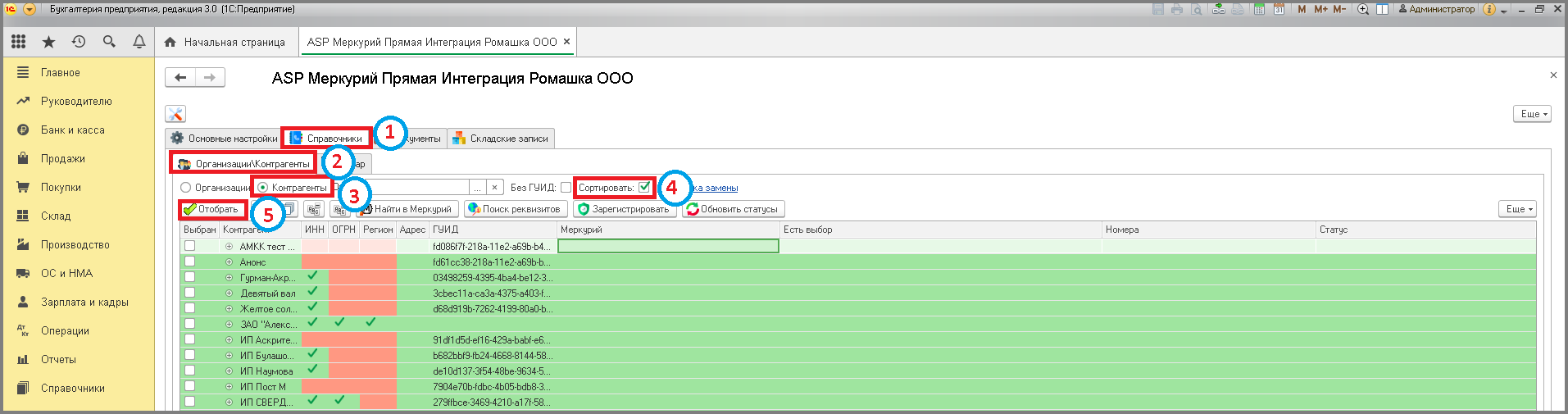This screenshot has width=1568, height=414.
Task: Open the upper Еще dropdown
Action: tap(1532, 114)
